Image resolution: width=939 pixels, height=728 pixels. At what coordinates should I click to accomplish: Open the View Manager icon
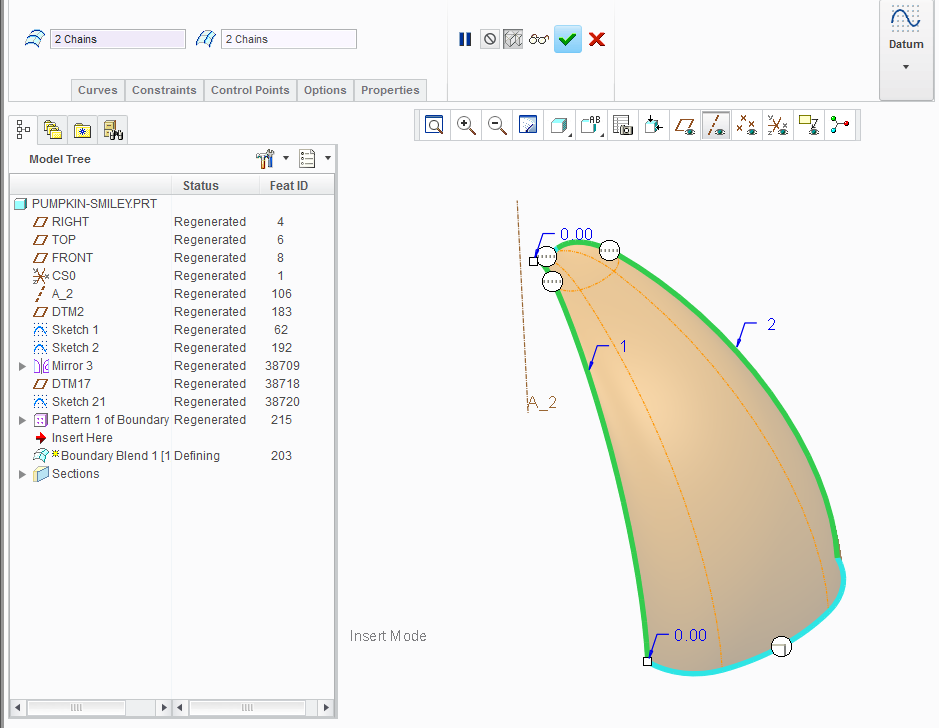pos(623,125)
